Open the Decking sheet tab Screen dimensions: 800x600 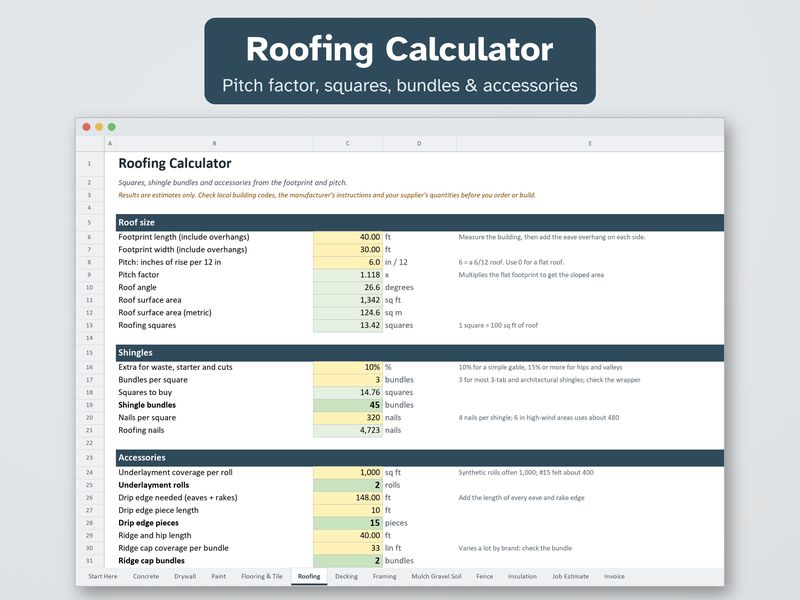[x=346, y=576]
